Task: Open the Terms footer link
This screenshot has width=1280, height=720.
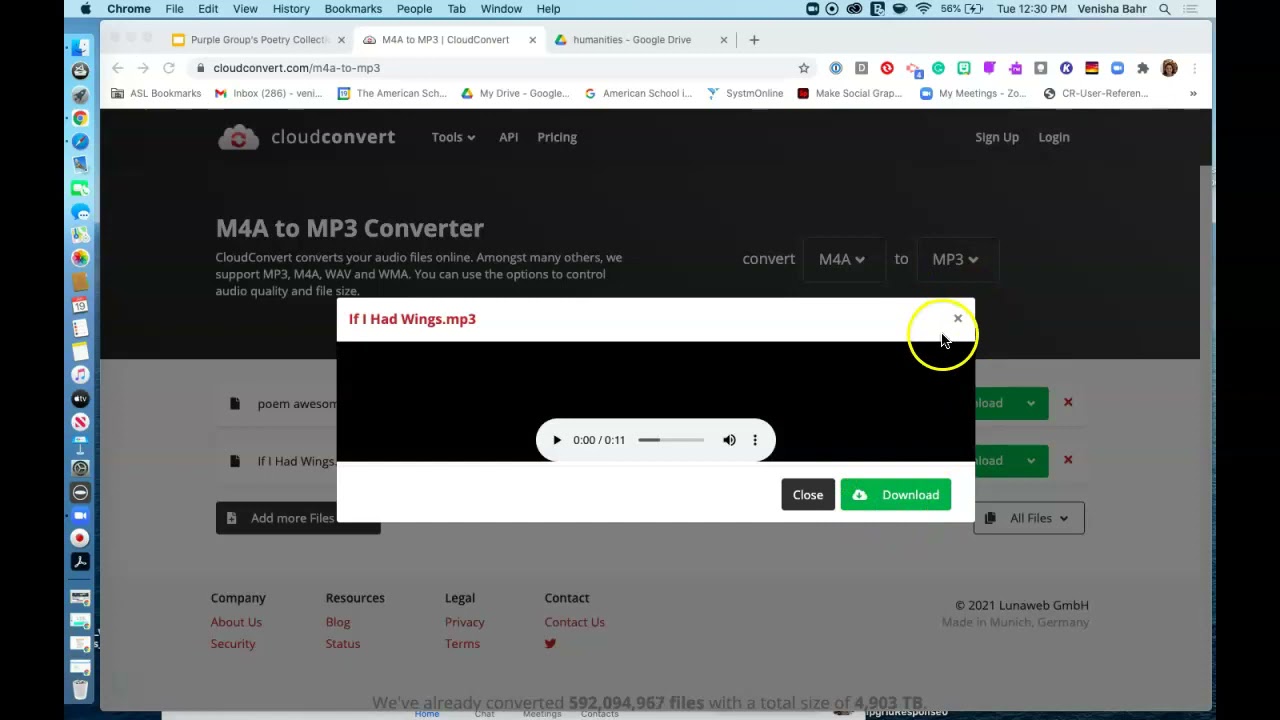Action: [x=462, y=644]
